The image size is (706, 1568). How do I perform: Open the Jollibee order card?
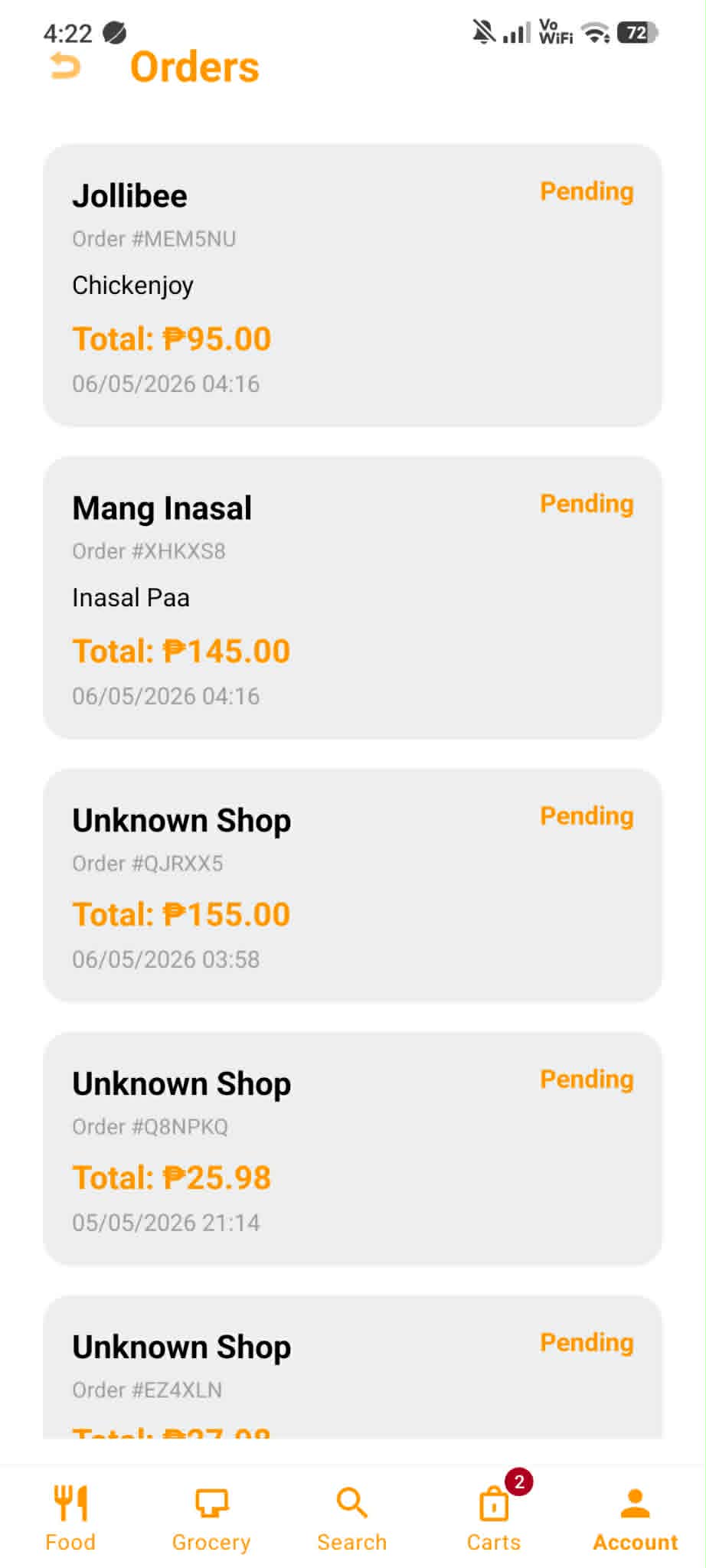click(x=352, y=285)
